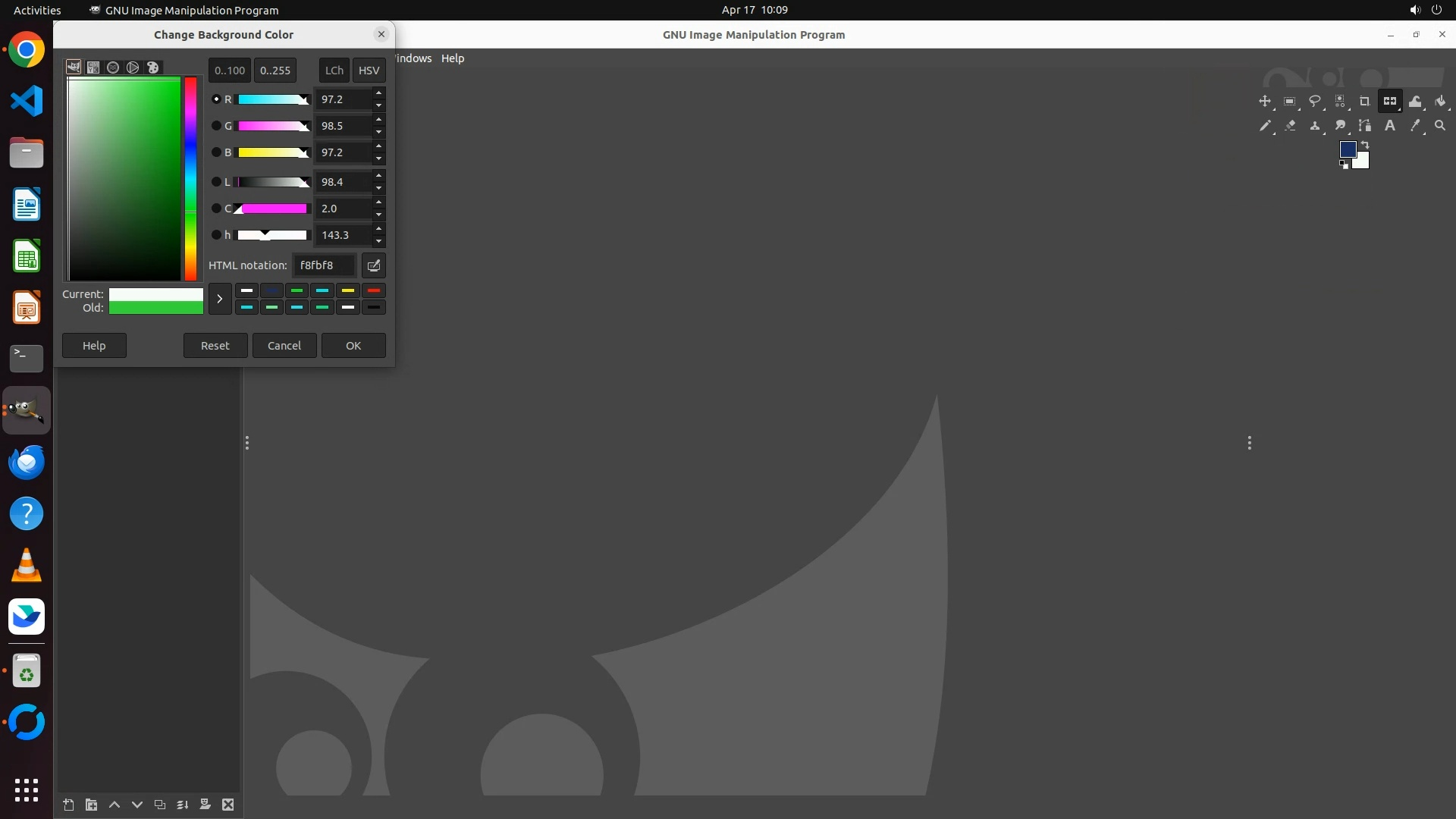
Task: Select the Bucket Fill tool
Action: coord(1440,101)
